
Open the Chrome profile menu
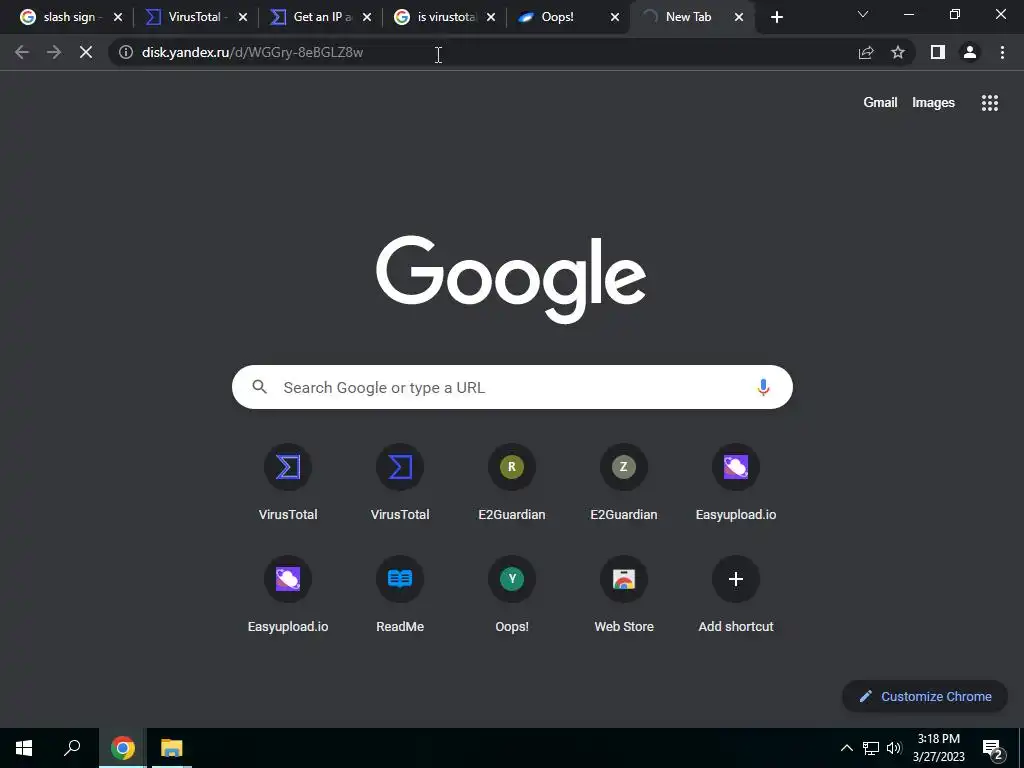(x=970, y=52)
